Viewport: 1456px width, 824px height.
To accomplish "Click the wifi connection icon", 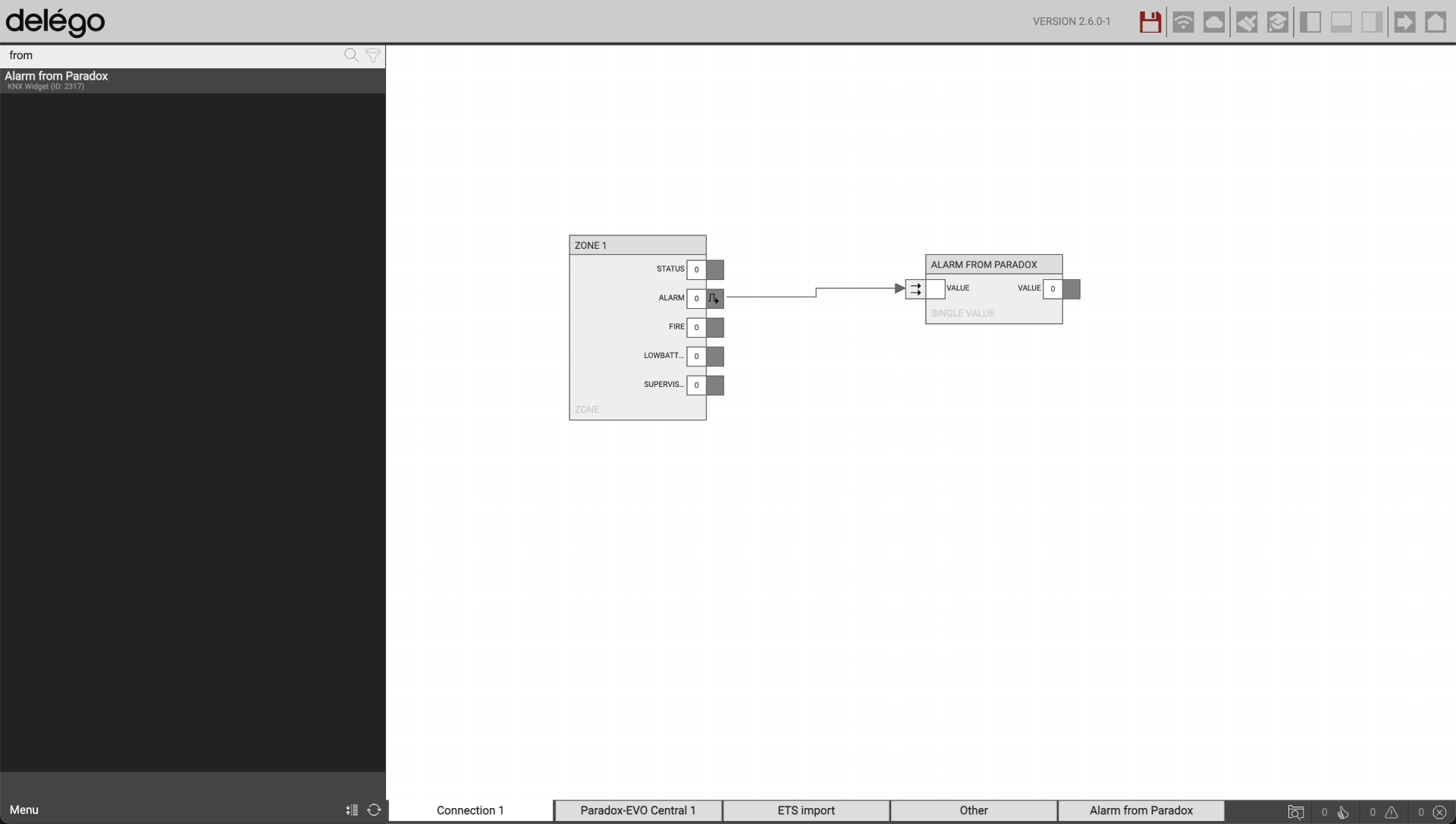I will 1183,22.
